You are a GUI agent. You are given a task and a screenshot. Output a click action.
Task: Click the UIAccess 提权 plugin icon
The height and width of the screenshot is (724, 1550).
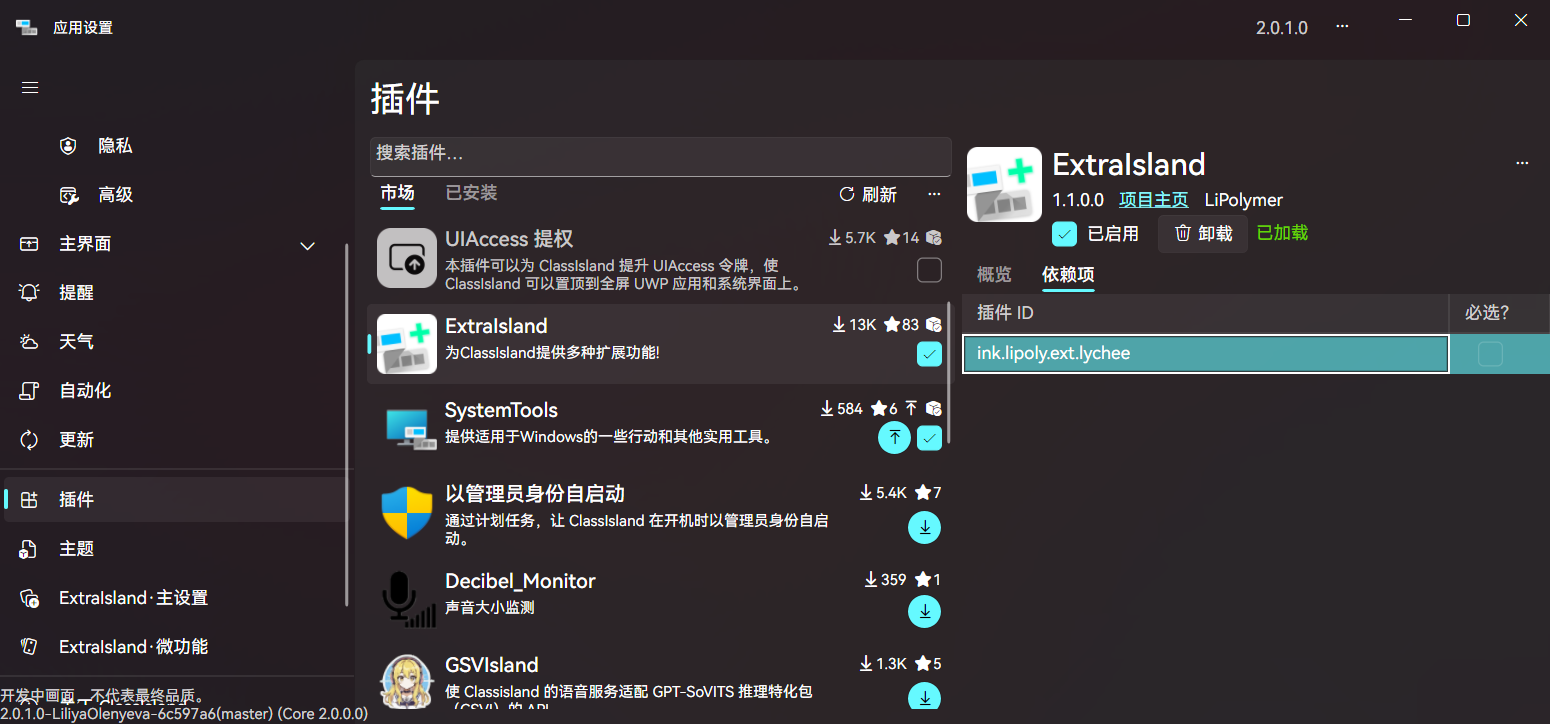(x=407, y=257)
